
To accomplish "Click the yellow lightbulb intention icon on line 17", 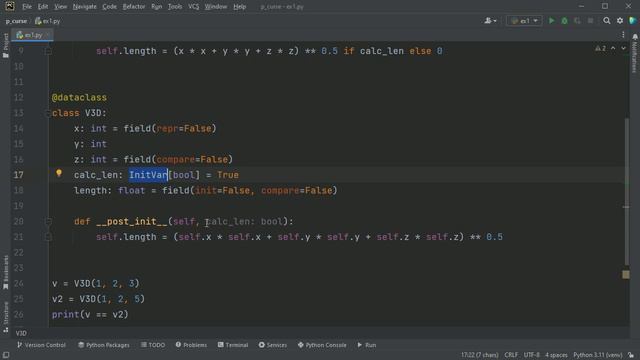I will click(x=59, y=173).
